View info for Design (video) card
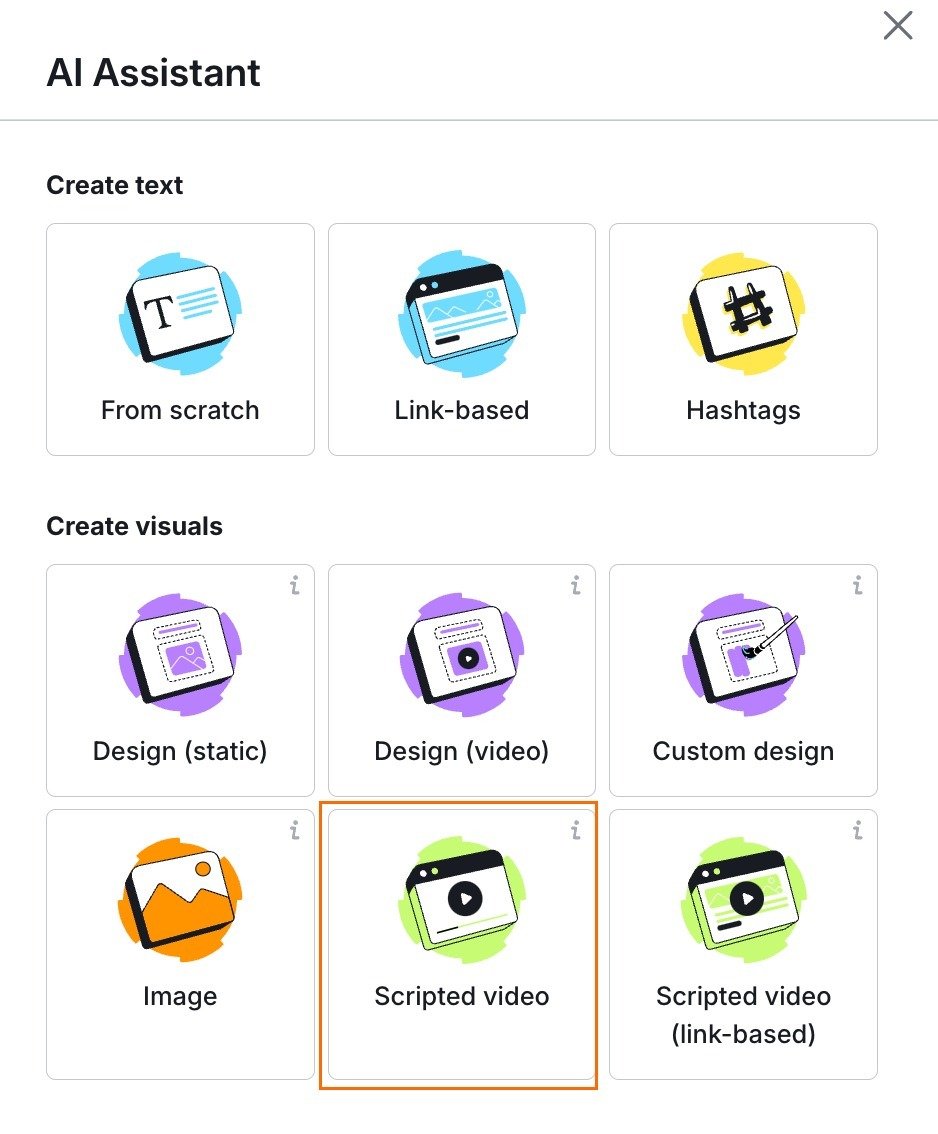This screenshot has height=1134, width=938. [x=577, y=588]
